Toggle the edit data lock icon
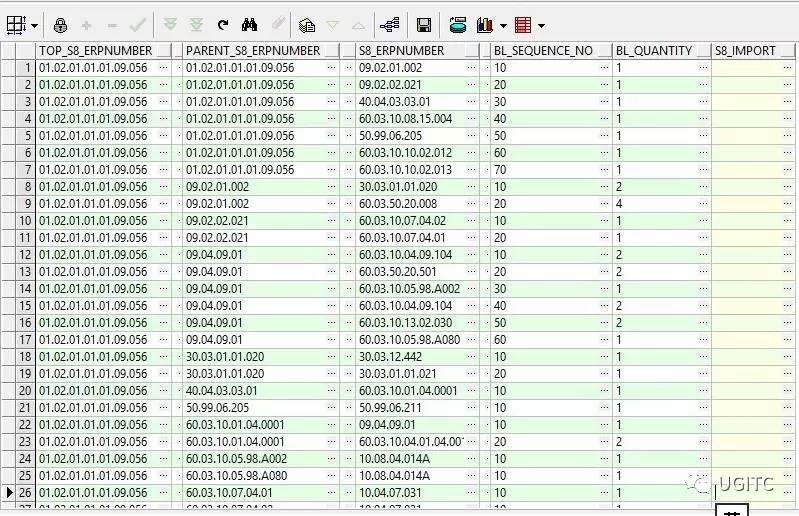This screenshot has height=516, width=799. [60, 24]
